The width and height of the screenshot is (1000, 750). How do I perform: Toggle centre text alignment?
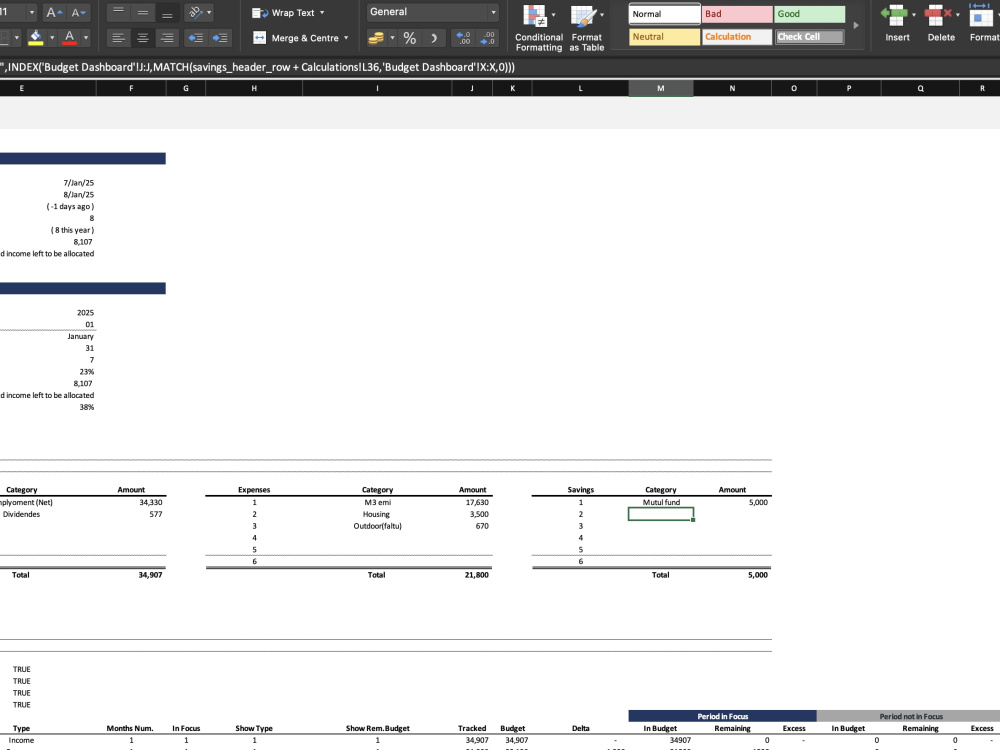pos(141,37)
